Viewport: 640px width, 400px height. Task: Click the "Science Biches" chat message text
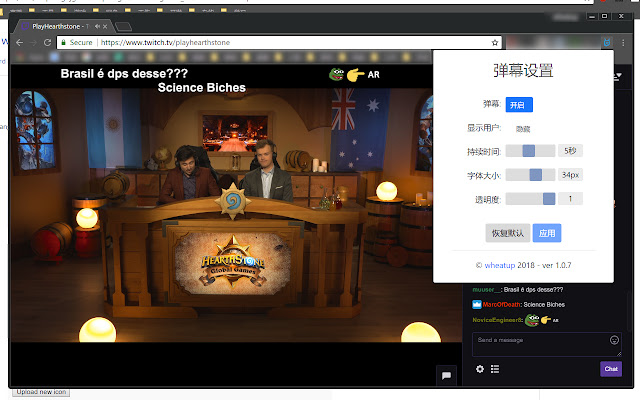544,304
